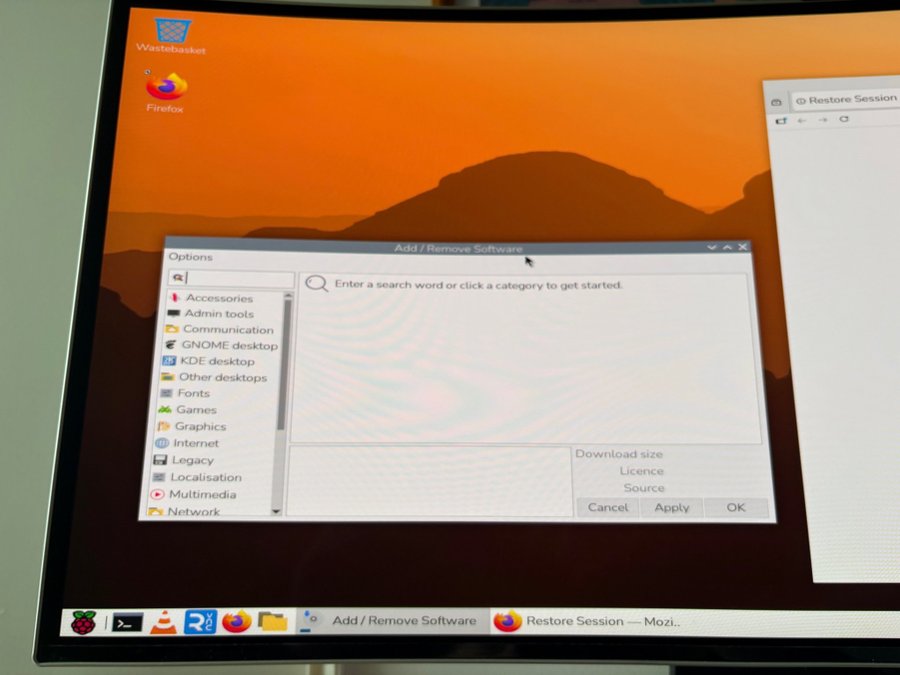Open the Firefox desktop shortcut
Screen dimensions: 900x675
pyautogui.click(x=166, y=92)
